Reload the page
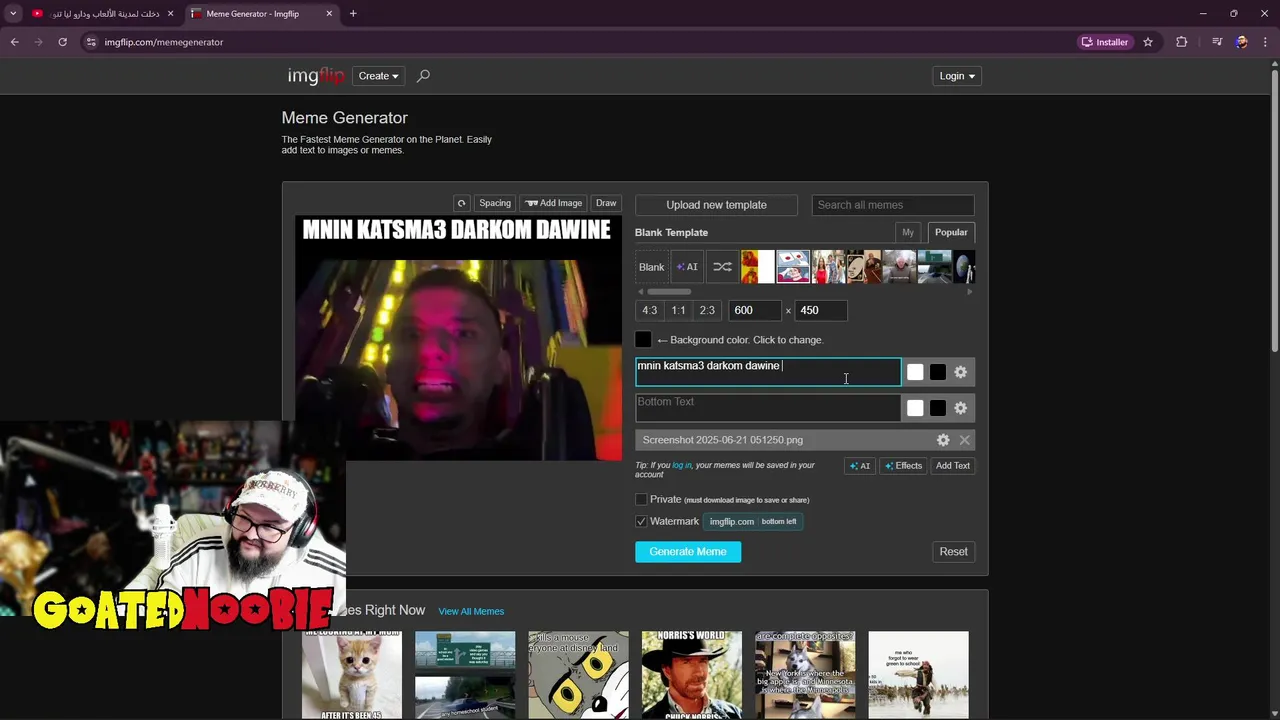 (x=62, y=42)
